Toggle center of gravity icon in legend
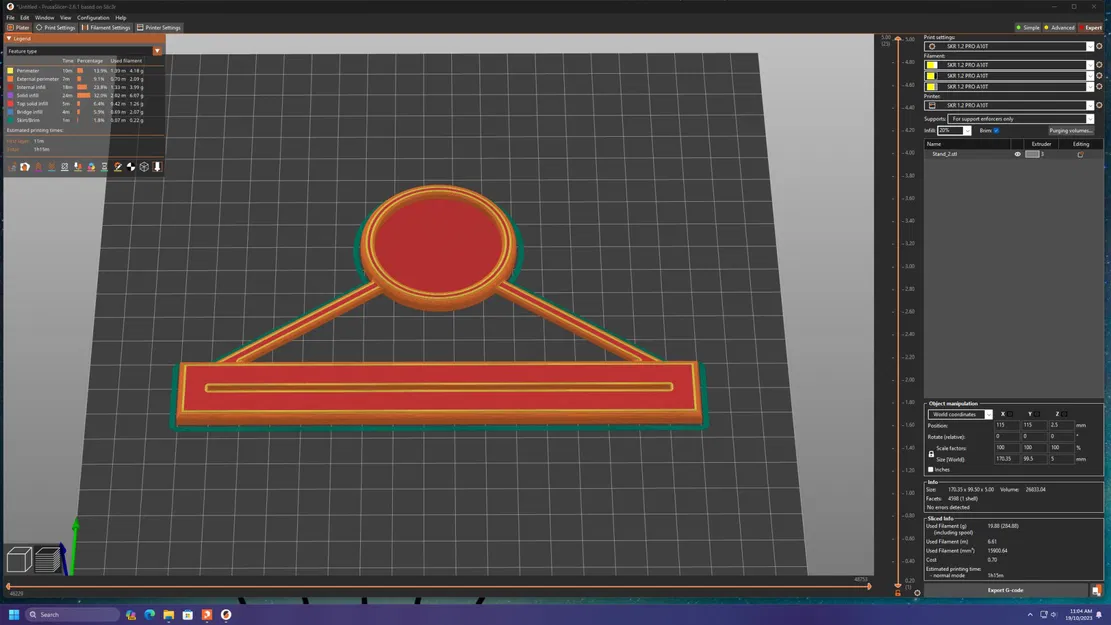This screenshot has width=1111, height=625. 131,167
